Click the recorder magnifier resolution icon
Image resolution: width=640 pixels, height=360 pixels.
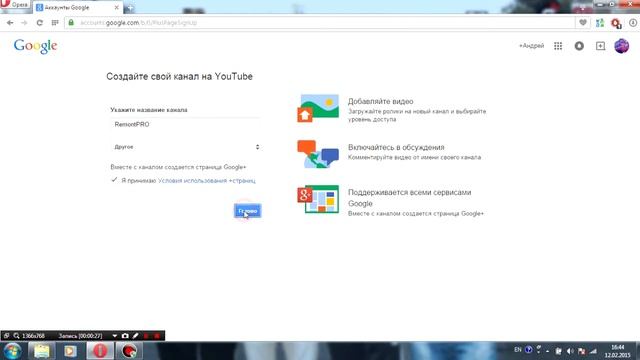pyautogui.click(x=16, y=336)
